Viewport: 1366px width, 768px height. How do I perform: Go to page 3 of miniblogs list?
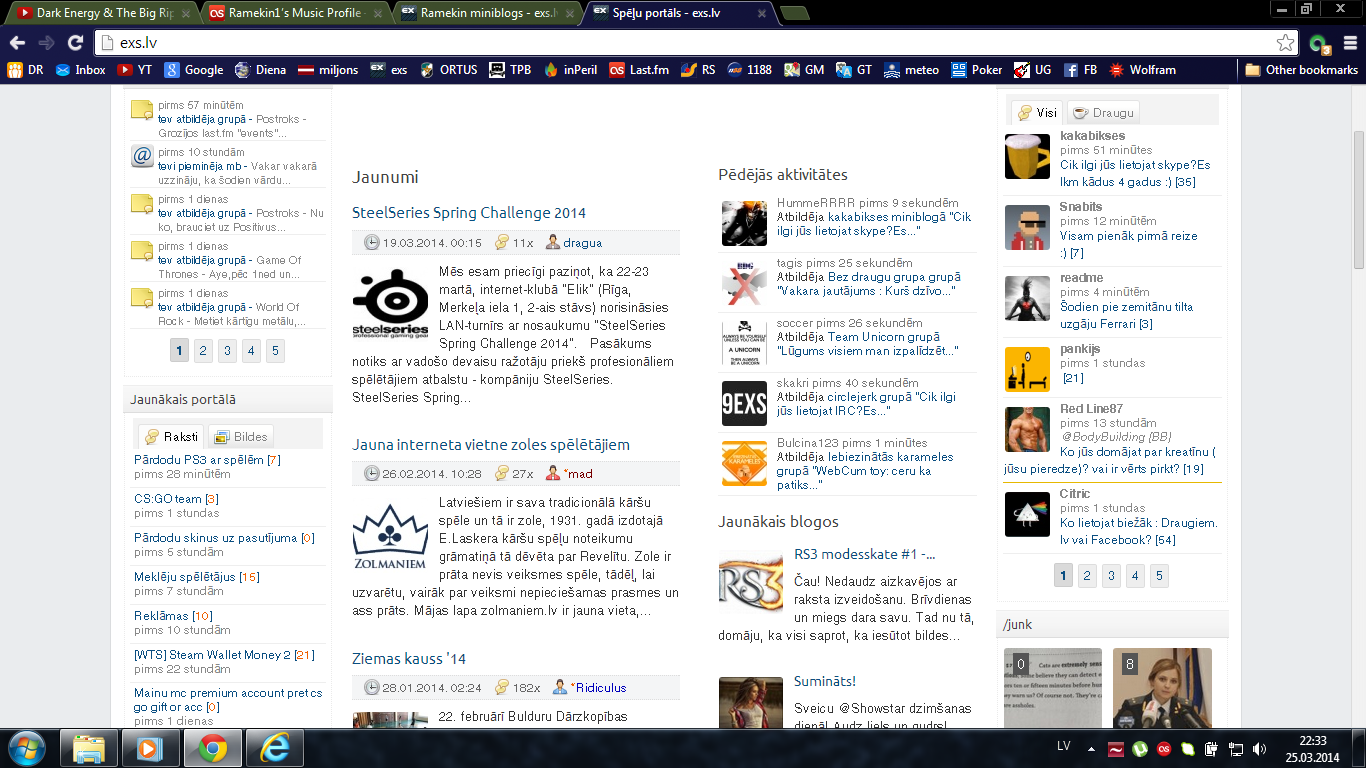tap(1111, 575)
